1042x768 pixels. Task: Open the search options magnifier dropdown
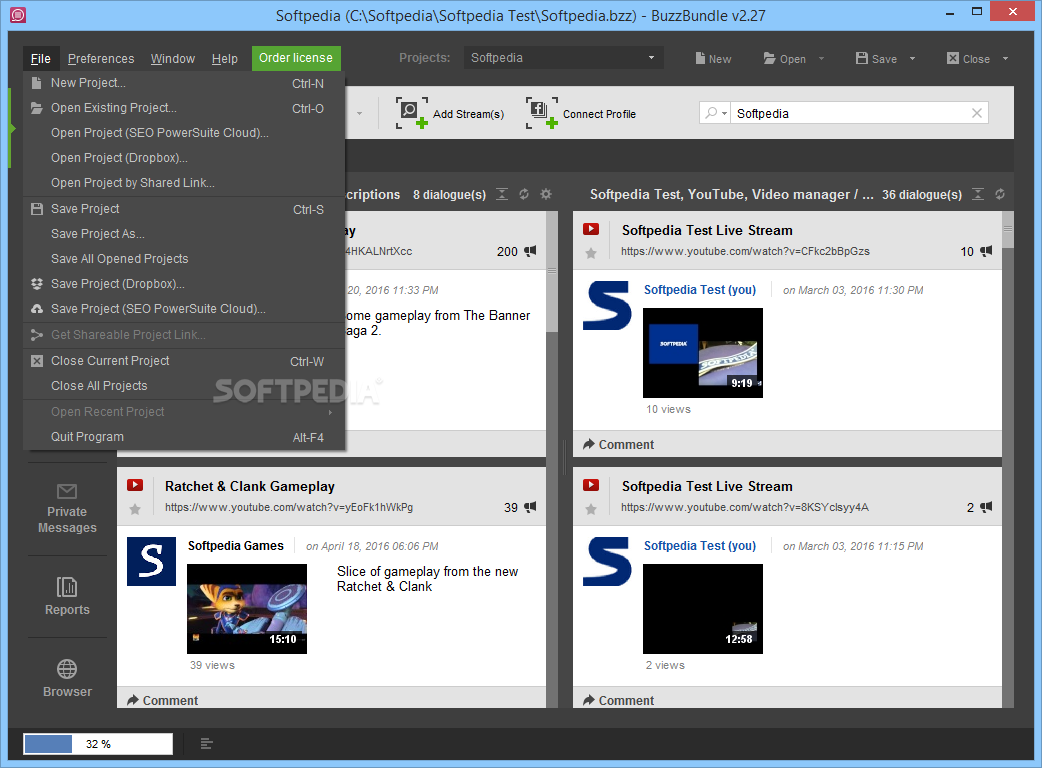715,113
